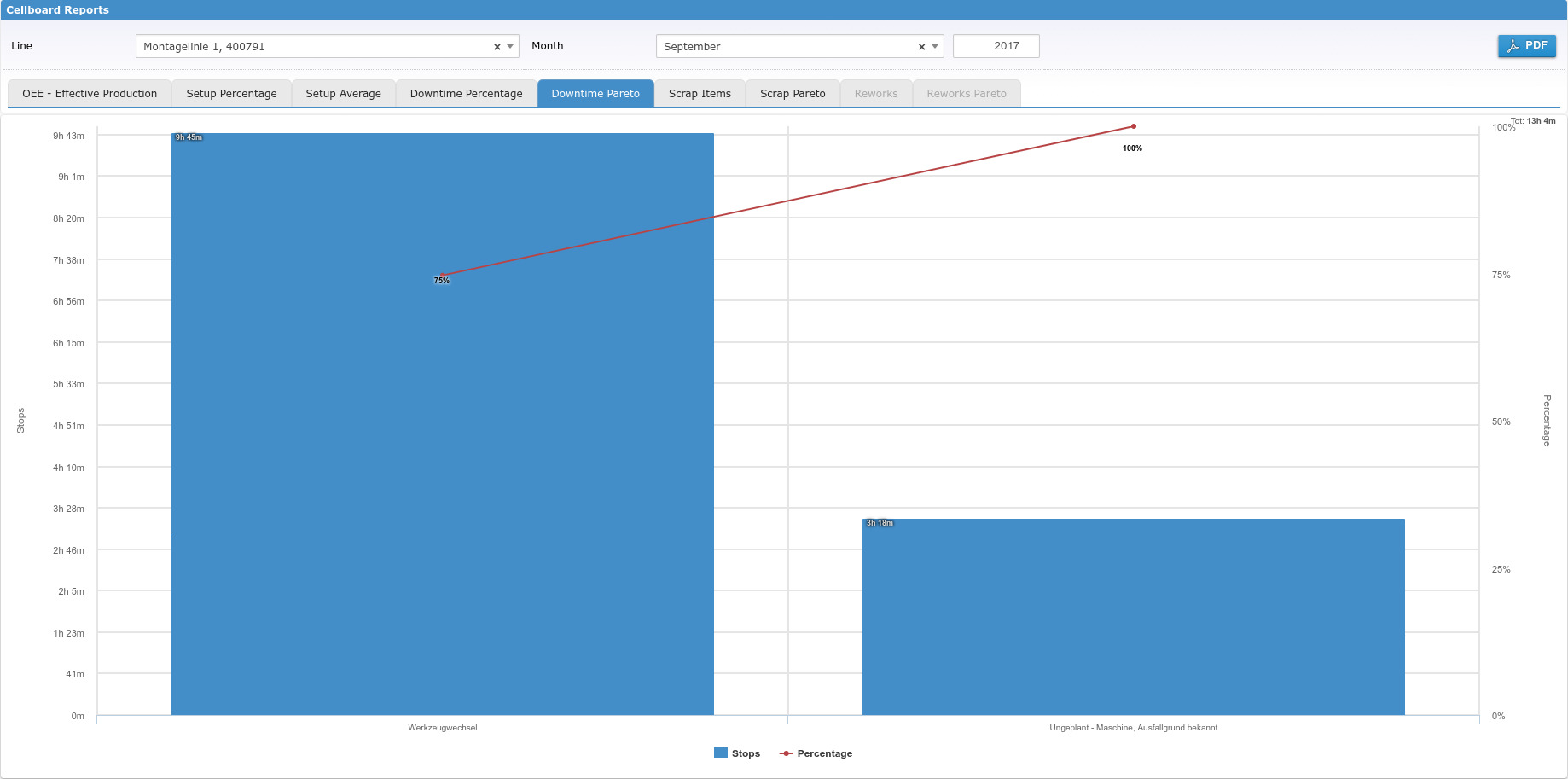Select the Downtime Pareto tab
Viewport: 1568px width, 779px height.
tap(595, 94)
